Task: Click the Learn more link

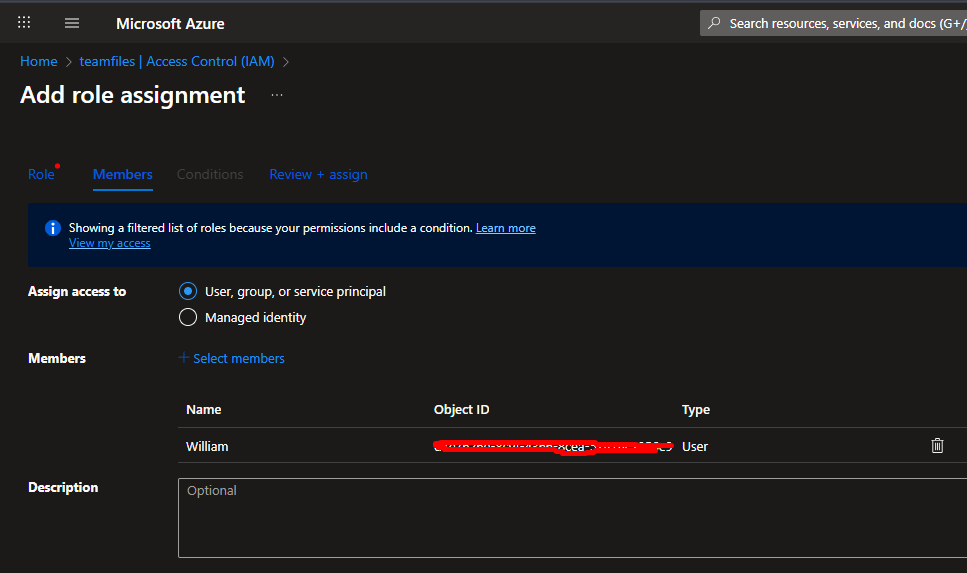Action: coord(505,228)
